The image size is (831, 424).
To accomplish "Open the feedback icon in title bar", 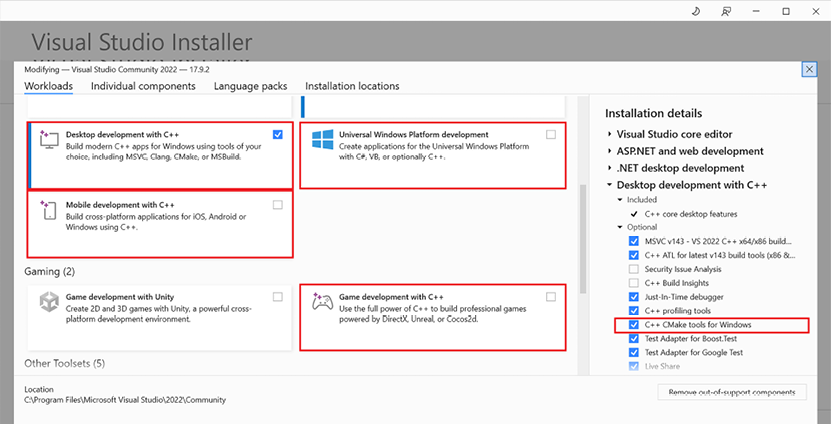I will coord(726,11).
